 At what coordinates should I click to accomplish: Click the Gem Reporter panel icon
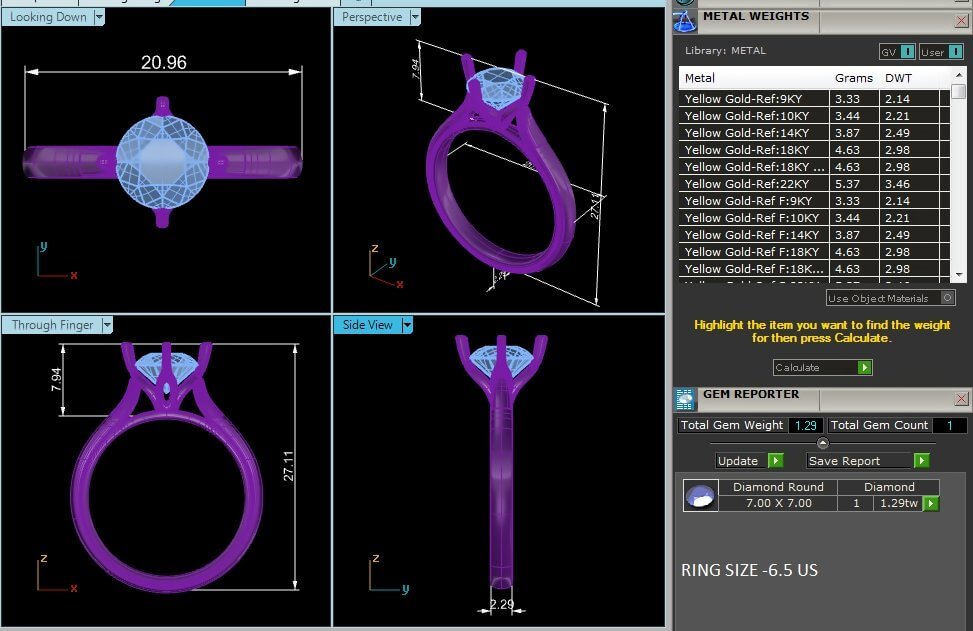(685, 399)
